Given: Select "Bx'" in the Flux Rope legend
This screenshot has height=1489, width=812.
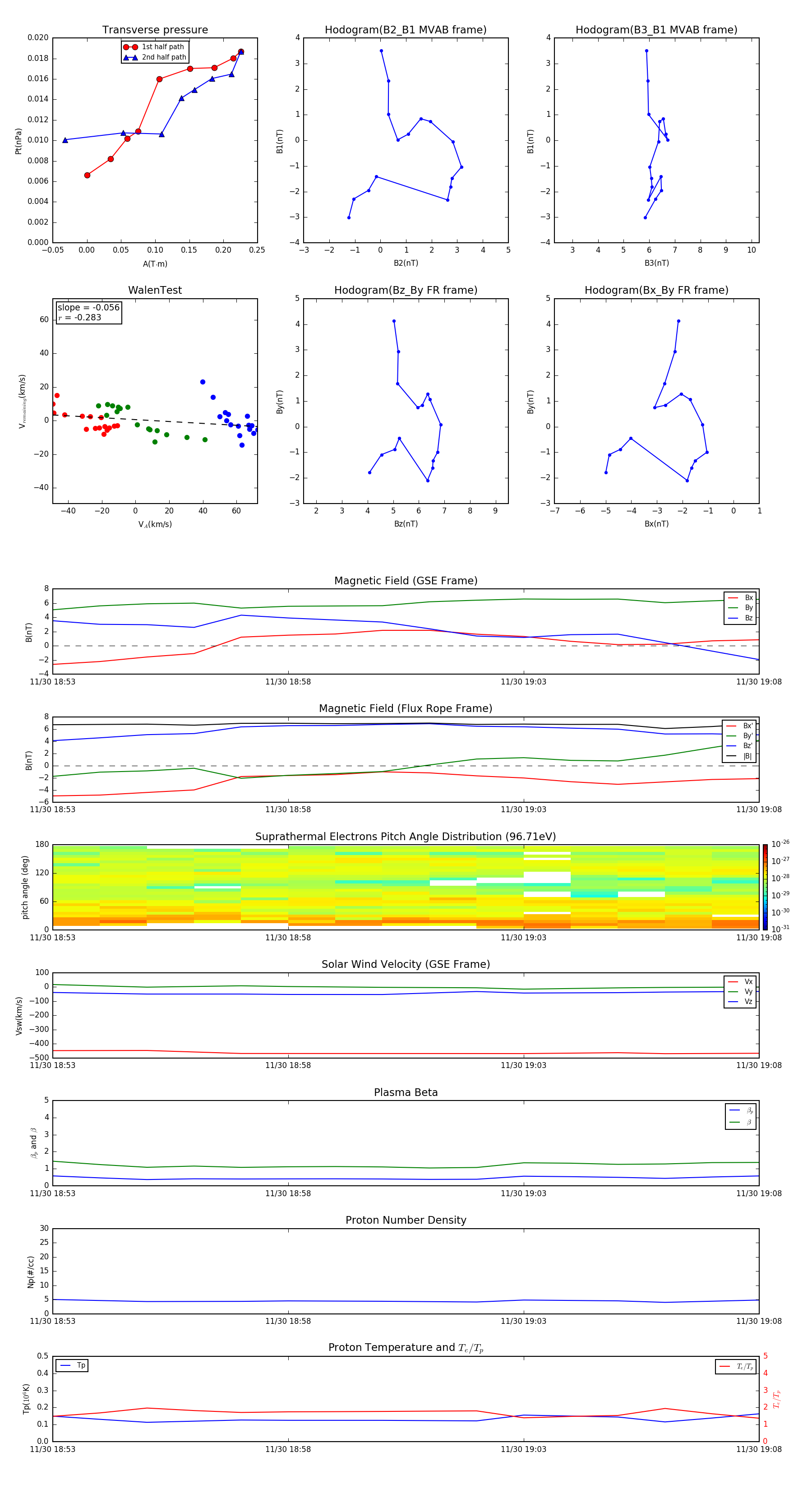Looking at the screenshot, I should [x=740, y=726].
